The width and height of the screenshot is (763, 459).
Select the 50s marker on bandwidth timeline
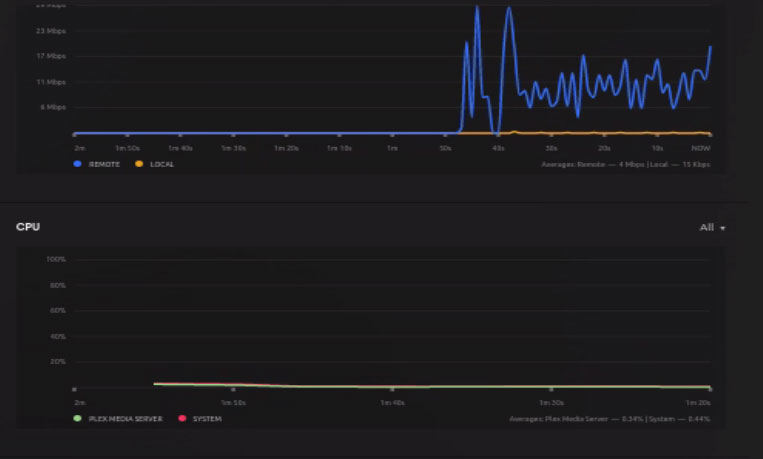tap(445, 148)
